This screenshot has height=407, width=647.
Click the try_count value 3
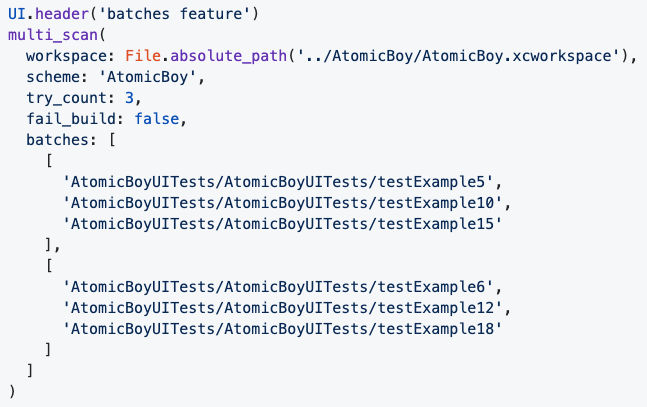[x=130, y=98]
